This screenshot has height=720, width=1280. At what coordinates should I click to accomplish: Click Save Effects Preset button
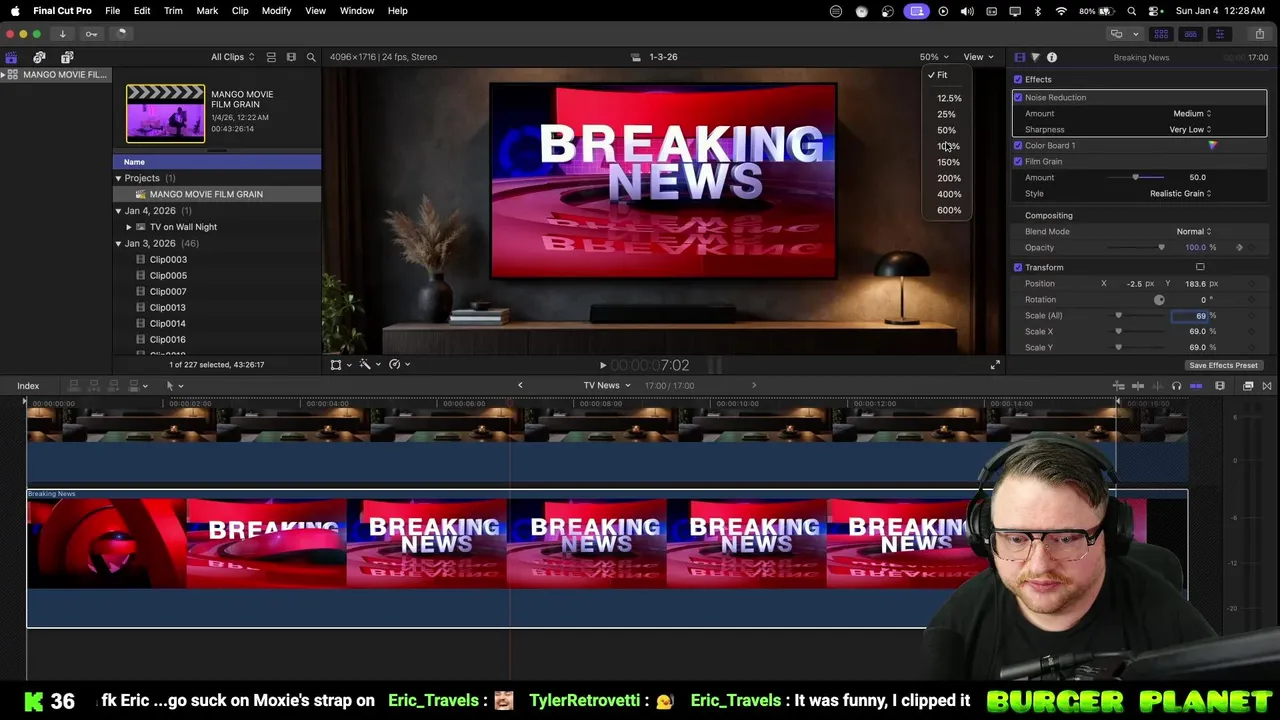(1223, 365)
